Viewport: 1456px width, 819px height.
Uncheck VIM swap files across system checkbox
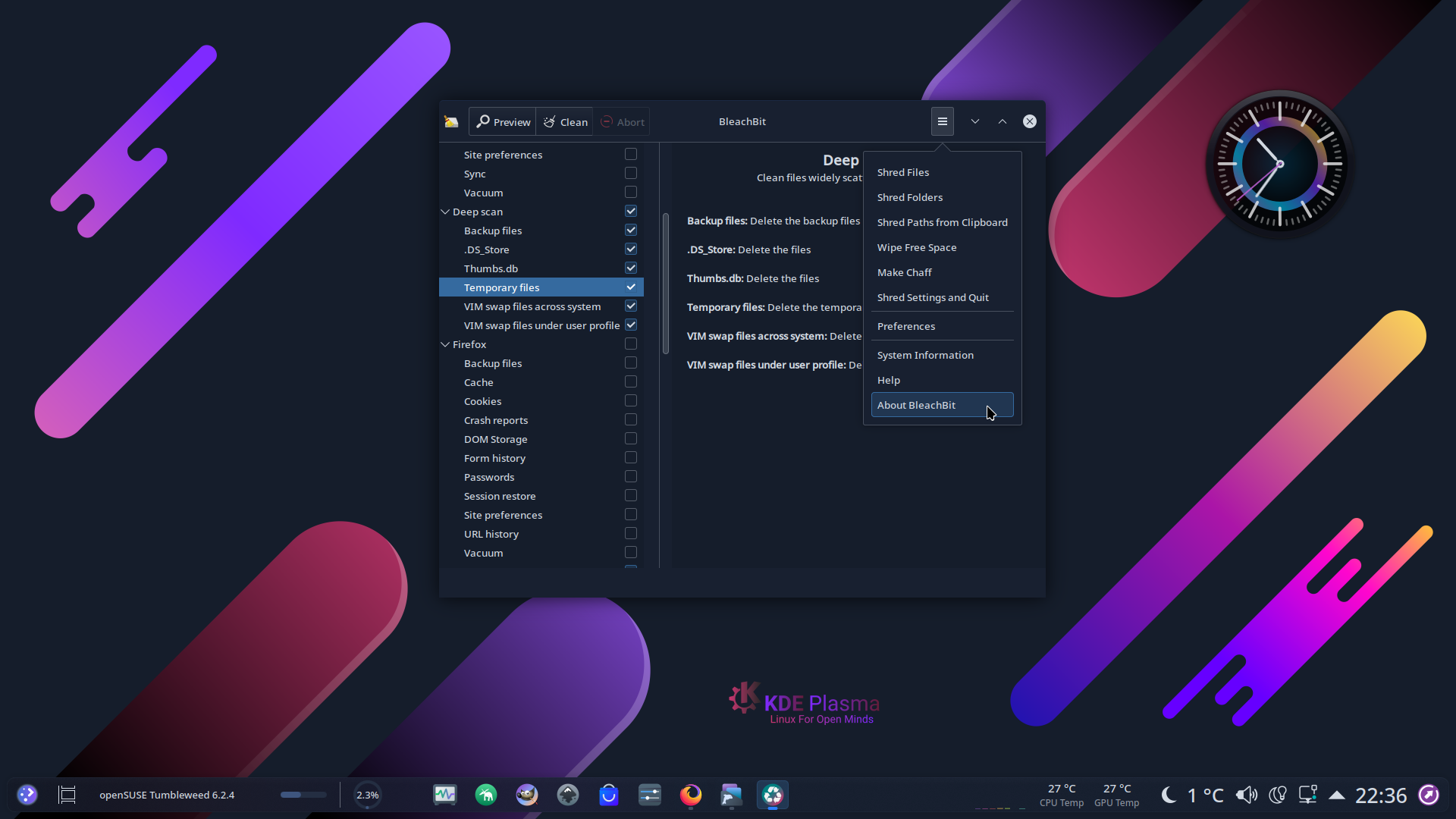point(631,306)
